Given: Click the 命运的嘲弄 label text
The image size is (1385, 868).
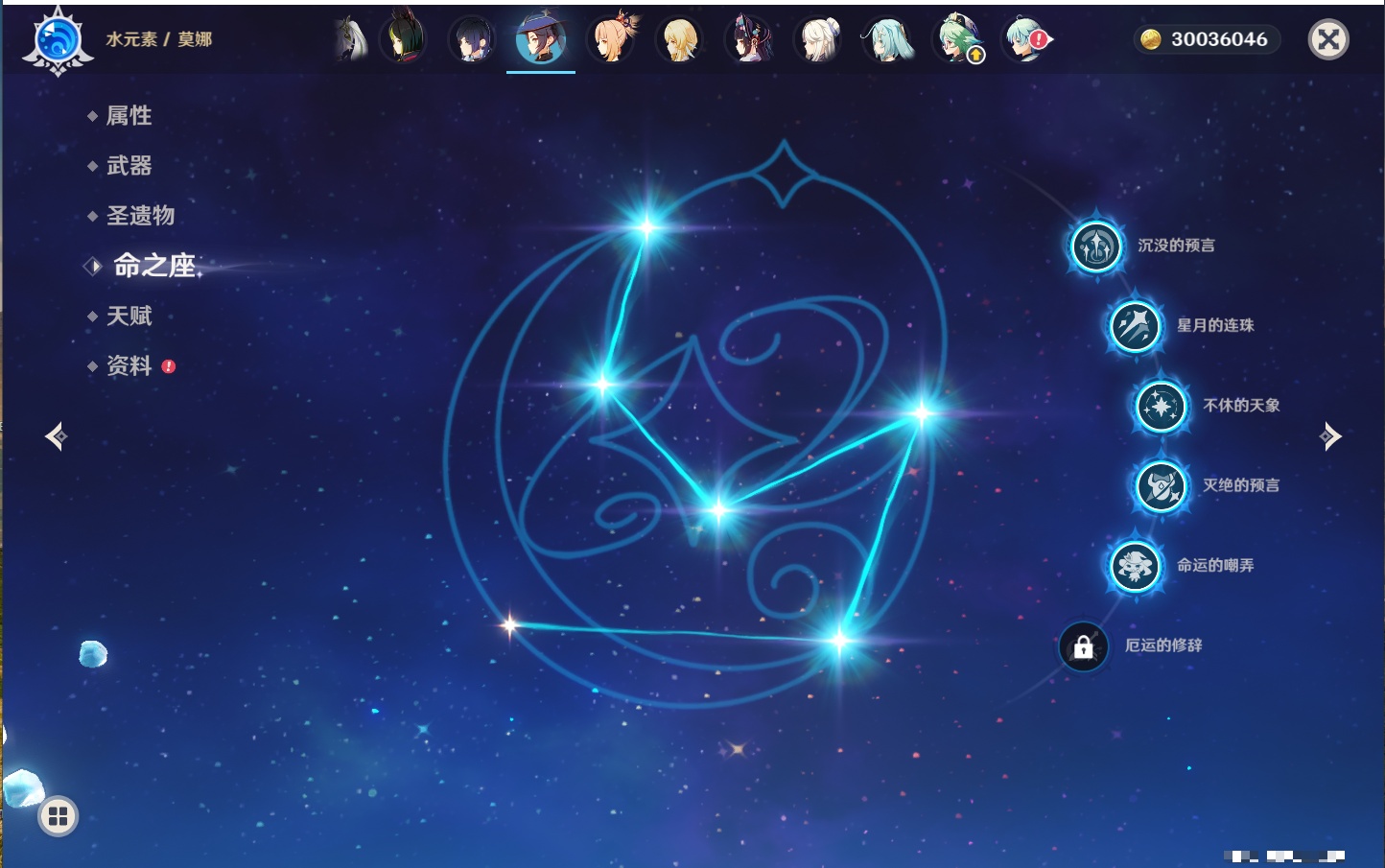Looking at the screenshot, I should click(x=1215, y=566).
